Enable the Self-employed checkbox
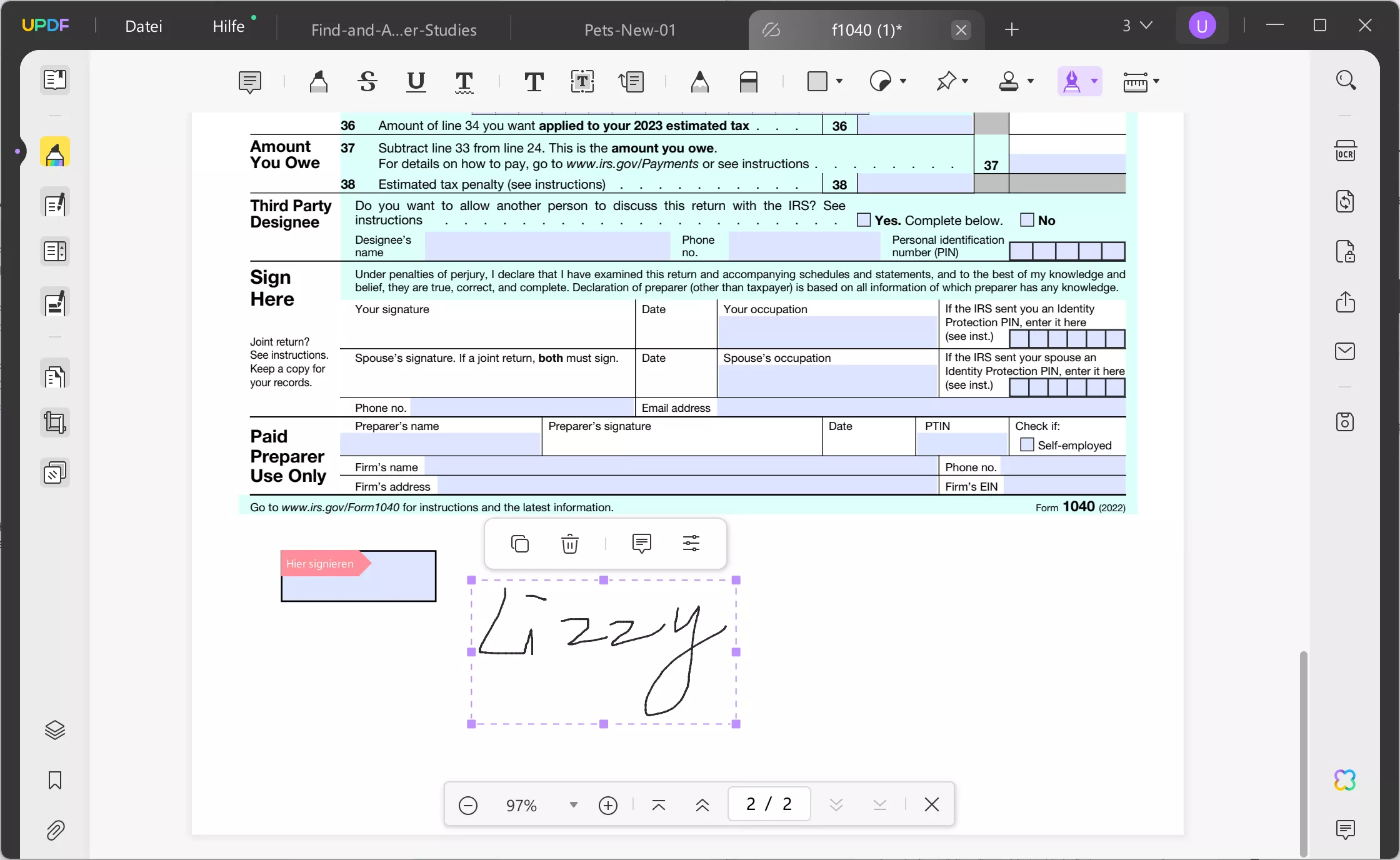 (1027, 445)
